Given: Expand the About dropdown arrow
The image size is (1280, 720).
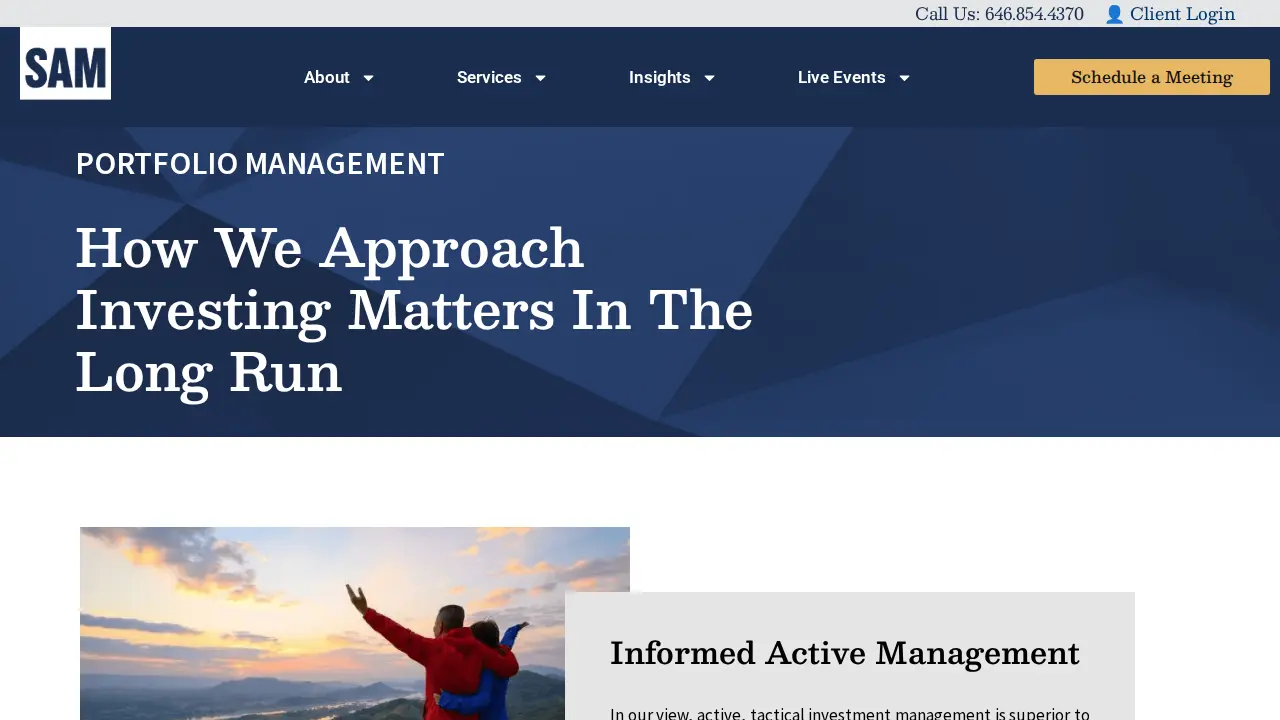Looking at the screenshot, I should pyautogui.click(x=368, y=78).
